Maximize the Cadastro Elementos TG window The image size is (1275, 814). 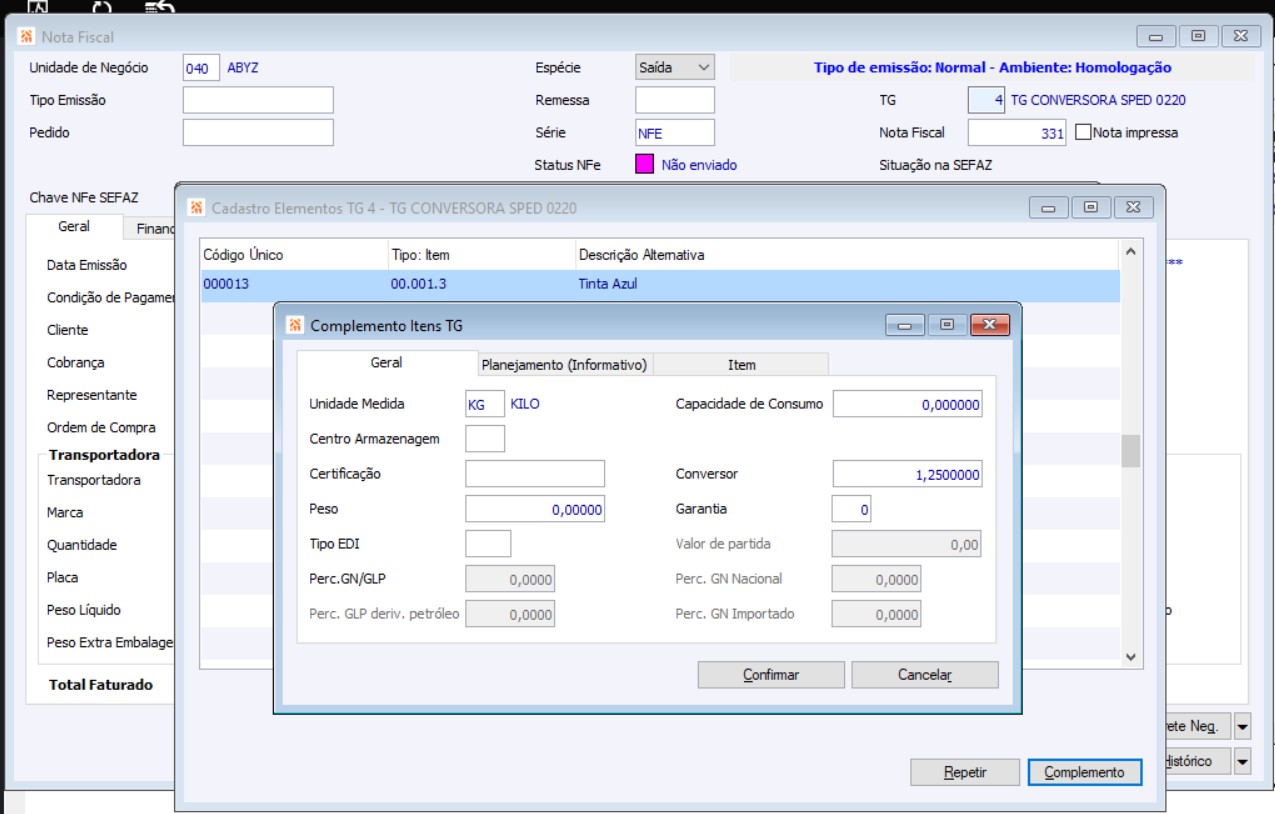tap(1091, 208)
